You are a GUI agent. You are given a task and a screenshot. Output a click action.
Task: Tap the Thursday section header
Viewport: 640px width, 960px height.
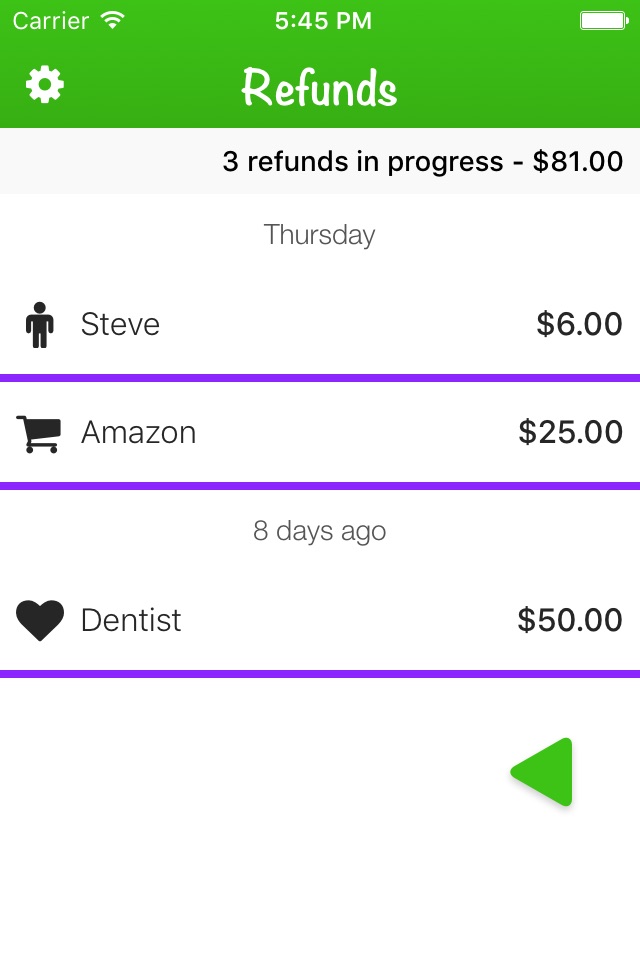point(319,234)
